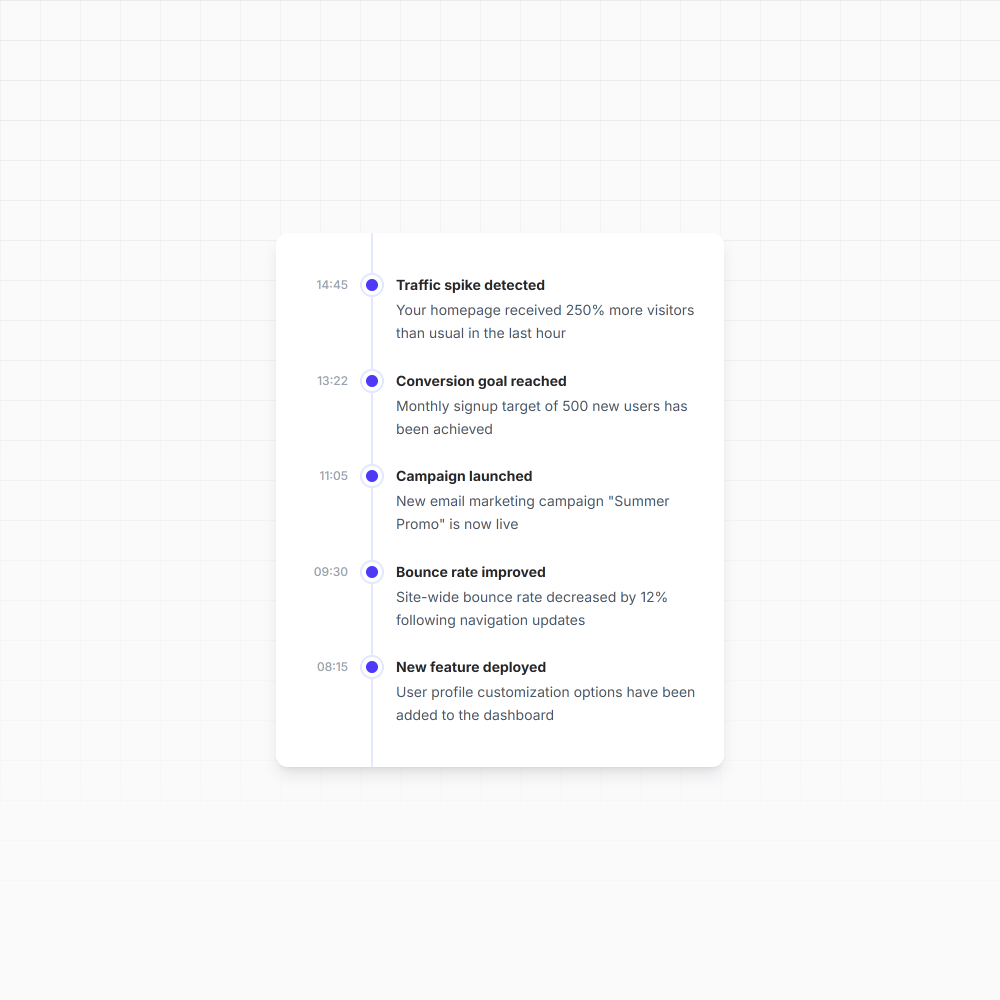Click the Campaign launched timeline dot
This screenshot has height=1000, width=1000.
[372, 476]
